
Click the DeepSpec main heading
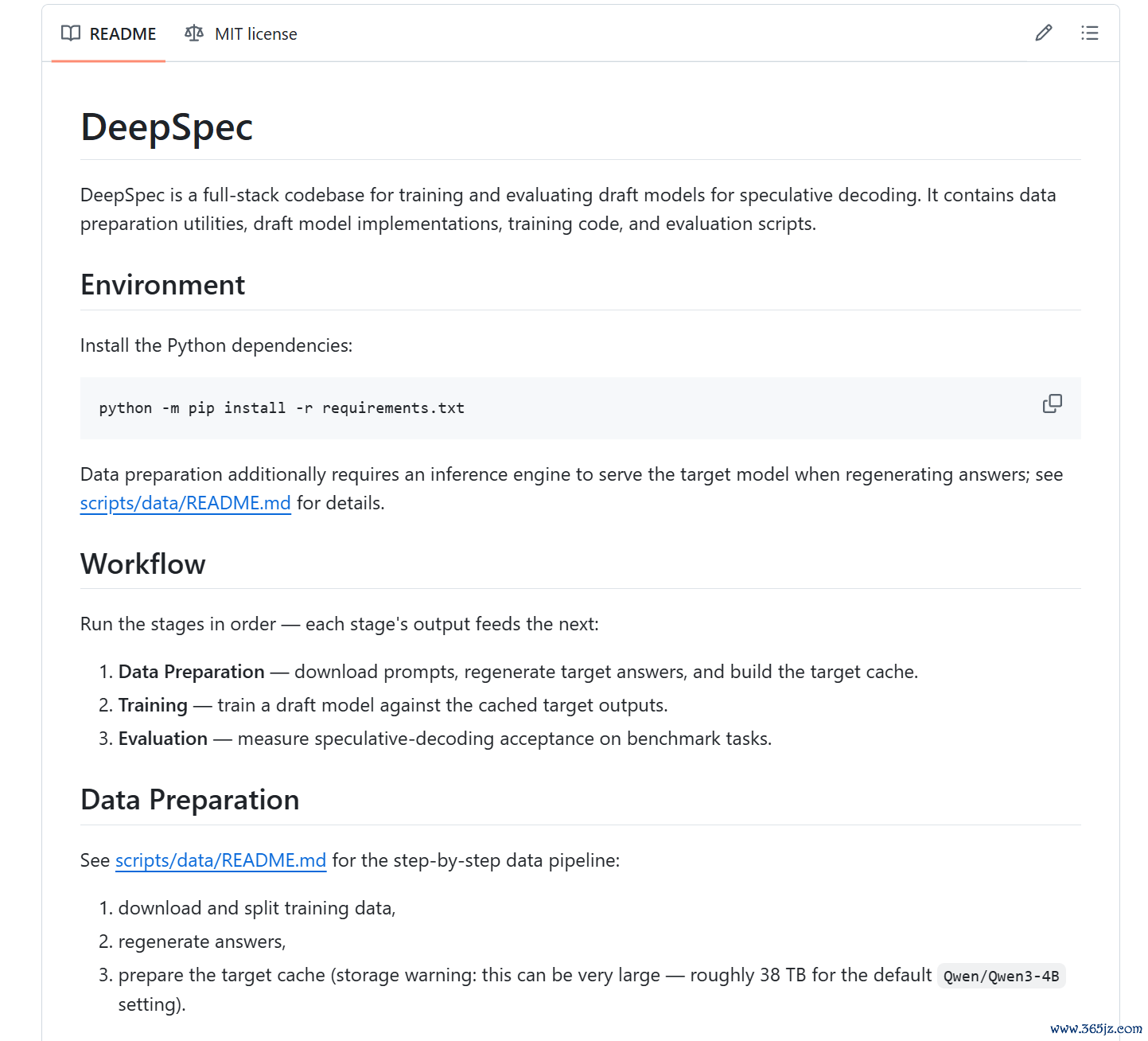click(167, 127)
